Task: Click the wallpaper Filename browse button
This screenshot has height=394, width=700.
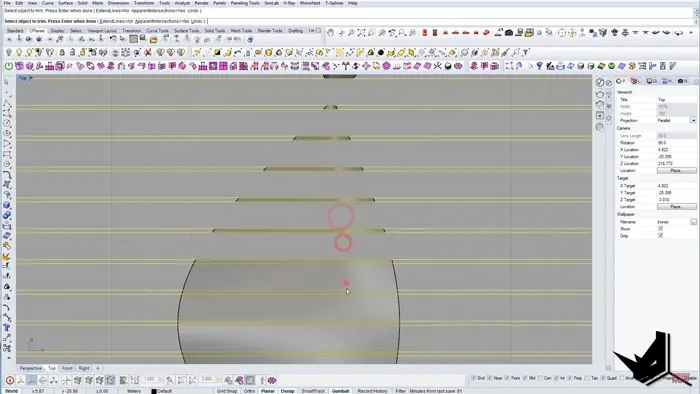Action: click(693, 222)
